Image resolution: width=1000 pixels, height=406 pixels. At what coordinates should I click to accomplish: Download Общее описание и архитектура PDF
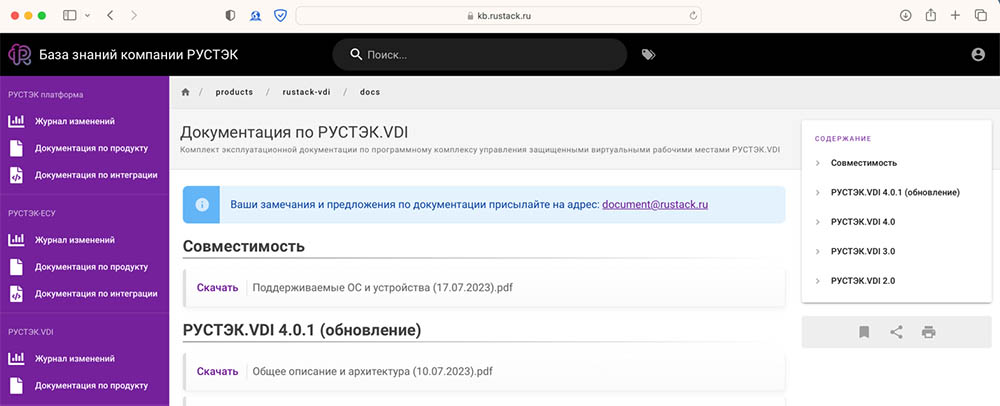pyautogui.click(x=217, y=372)
